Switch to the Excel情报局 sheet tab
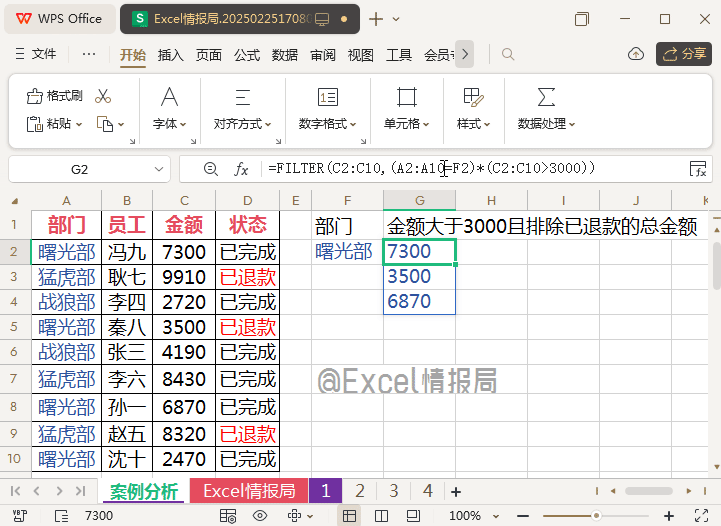Image resolution: width=721 pixels, height=526 pixels. (249, 491)
